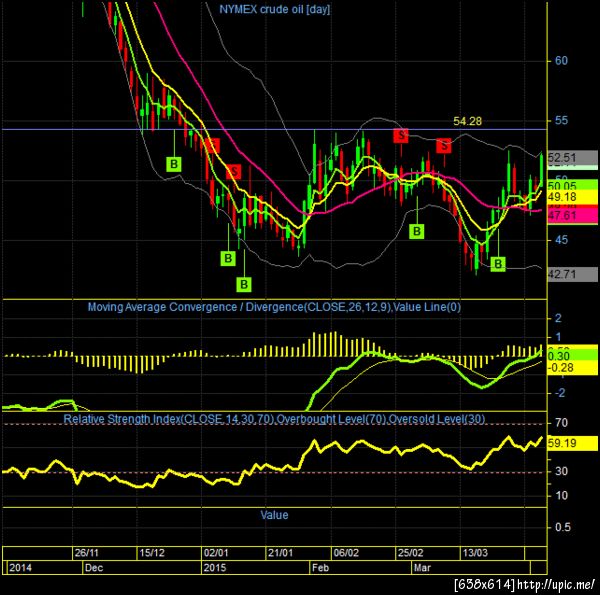
Task: Click the rightmost red S sell marker
Action: tap(444, 145)
